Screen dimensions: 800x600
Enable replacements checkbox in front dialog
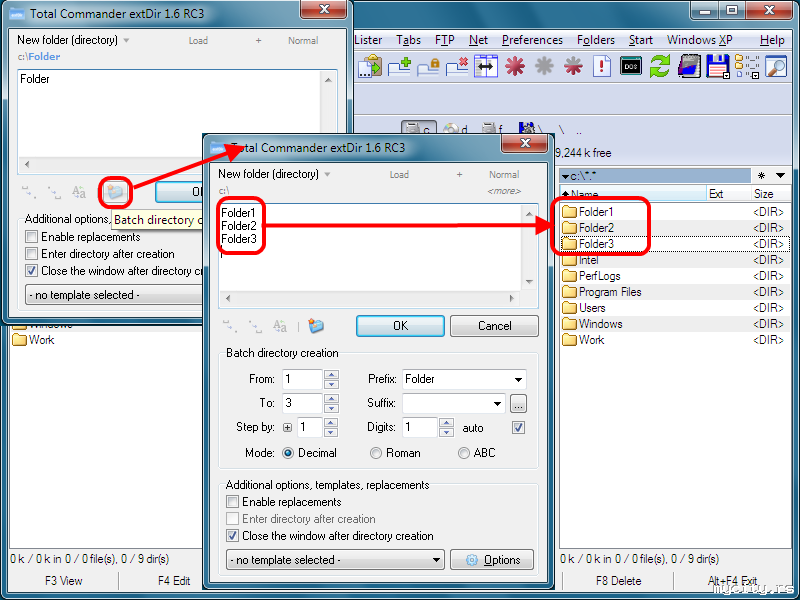tap(233, 502)
